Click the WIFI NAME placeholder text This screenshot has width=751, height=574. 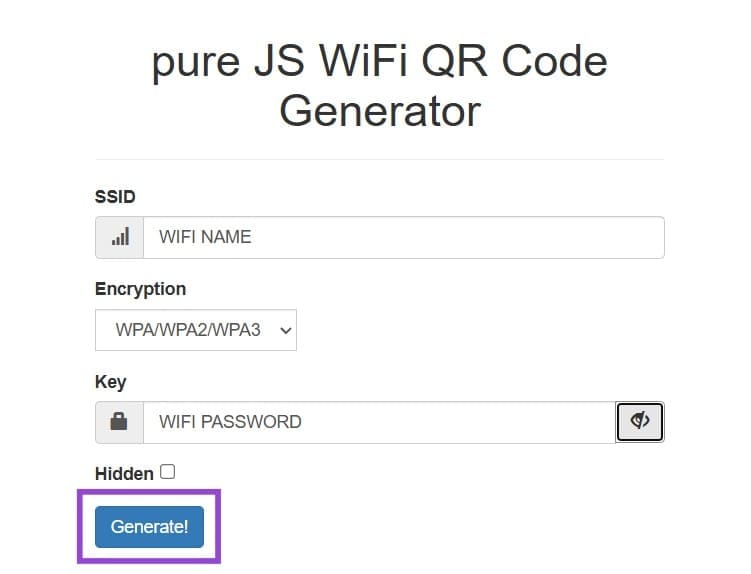[205, 238]
